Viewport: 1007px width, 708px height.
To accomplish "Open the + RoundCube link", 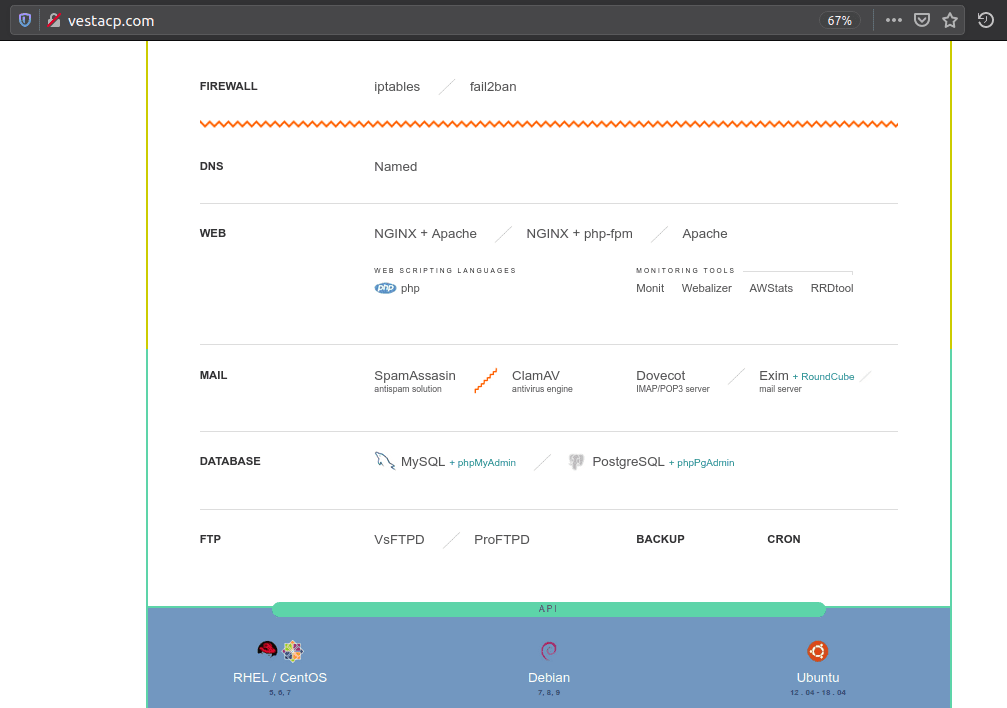I will [823, 376].
